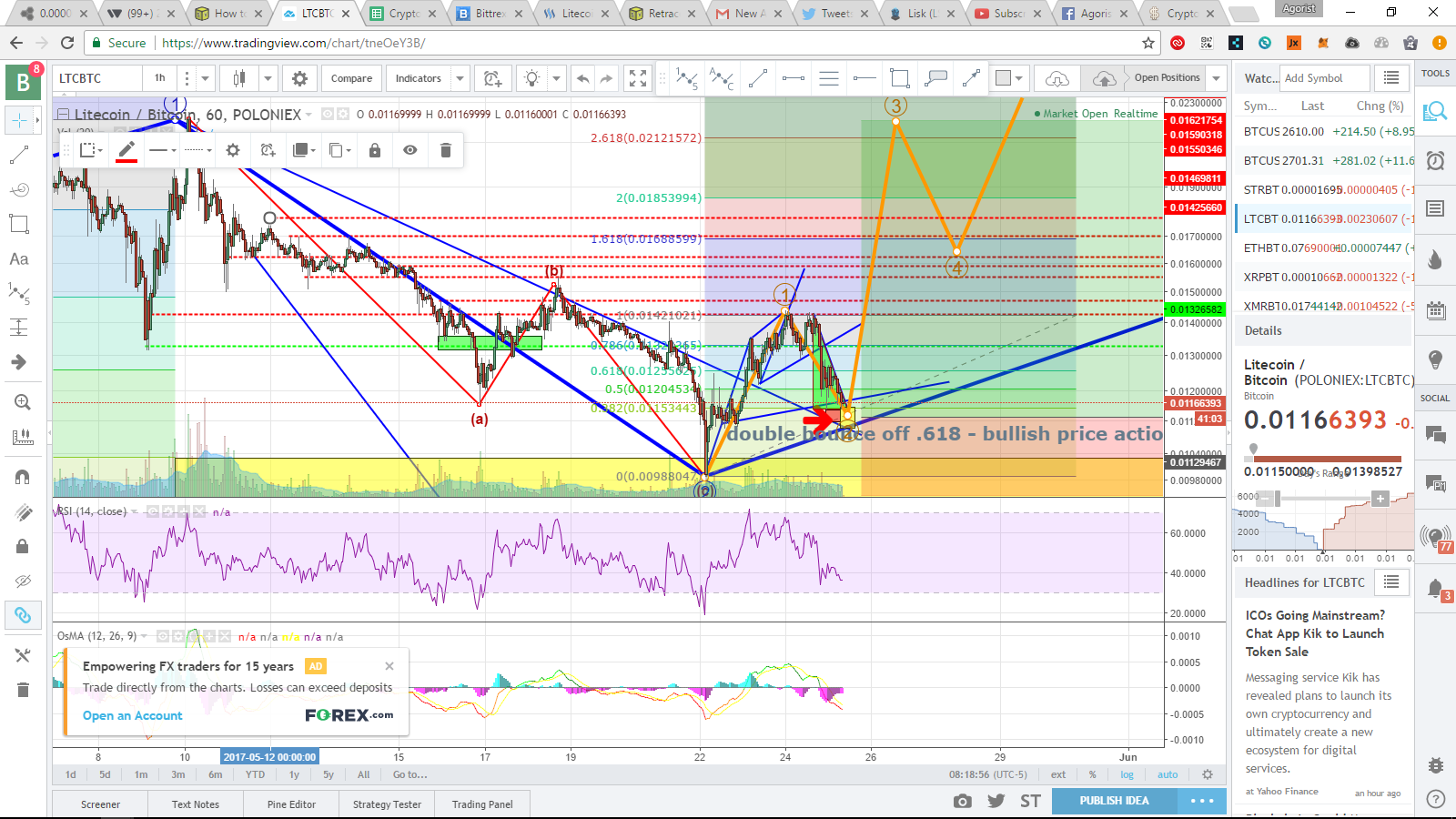
Task: Expand the timeframe interval dropdown
Action: pos(206,78)
